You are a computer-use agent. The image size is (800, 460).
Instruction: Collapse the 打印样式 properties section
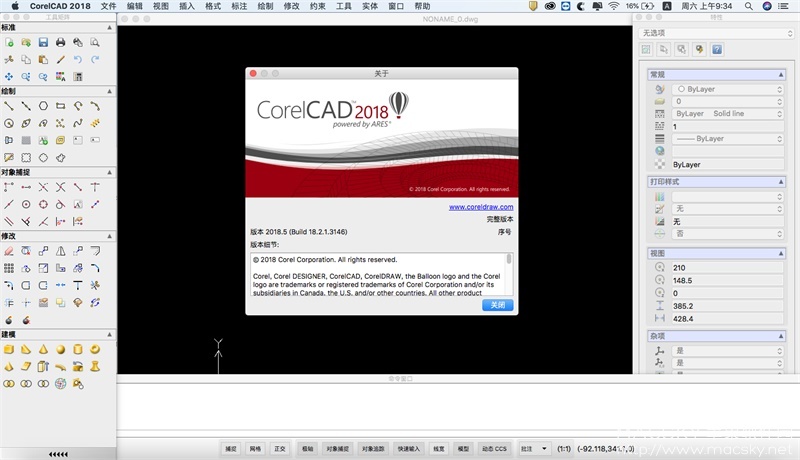point(781,182)
